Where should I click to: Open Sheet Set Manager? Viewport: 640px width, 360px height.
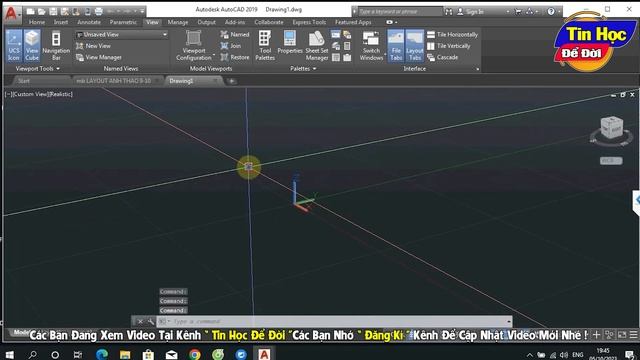(x=317, y=46)
